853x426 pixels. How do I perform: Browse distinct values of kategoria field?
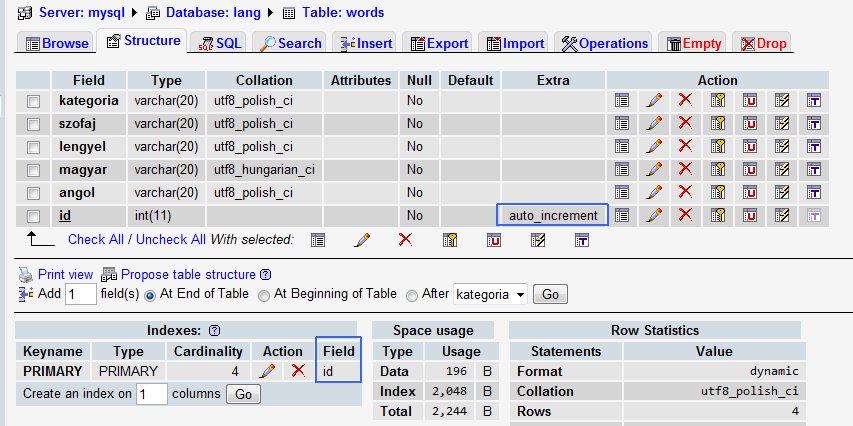[621, 100]
